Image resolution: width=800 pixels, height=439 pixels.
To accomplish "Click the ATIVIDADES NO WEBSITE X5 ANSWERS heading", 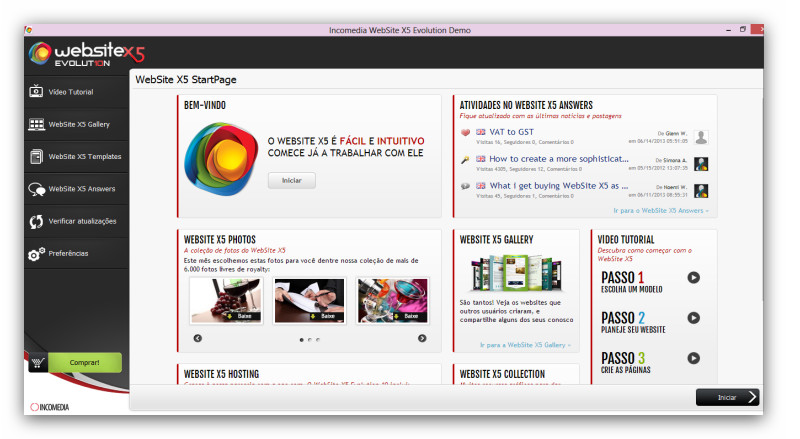I will 526,105.
